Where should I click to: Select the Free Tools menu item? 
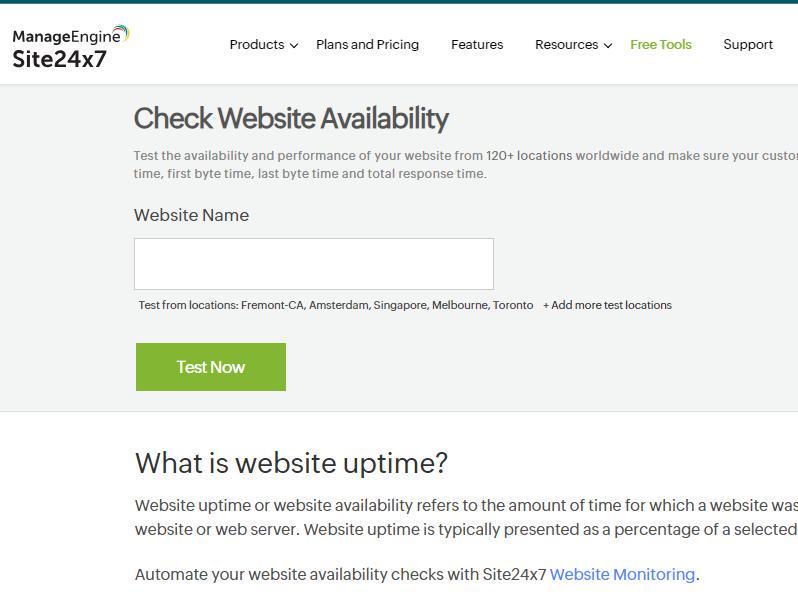pyautogui.click(x=661, y=45)
